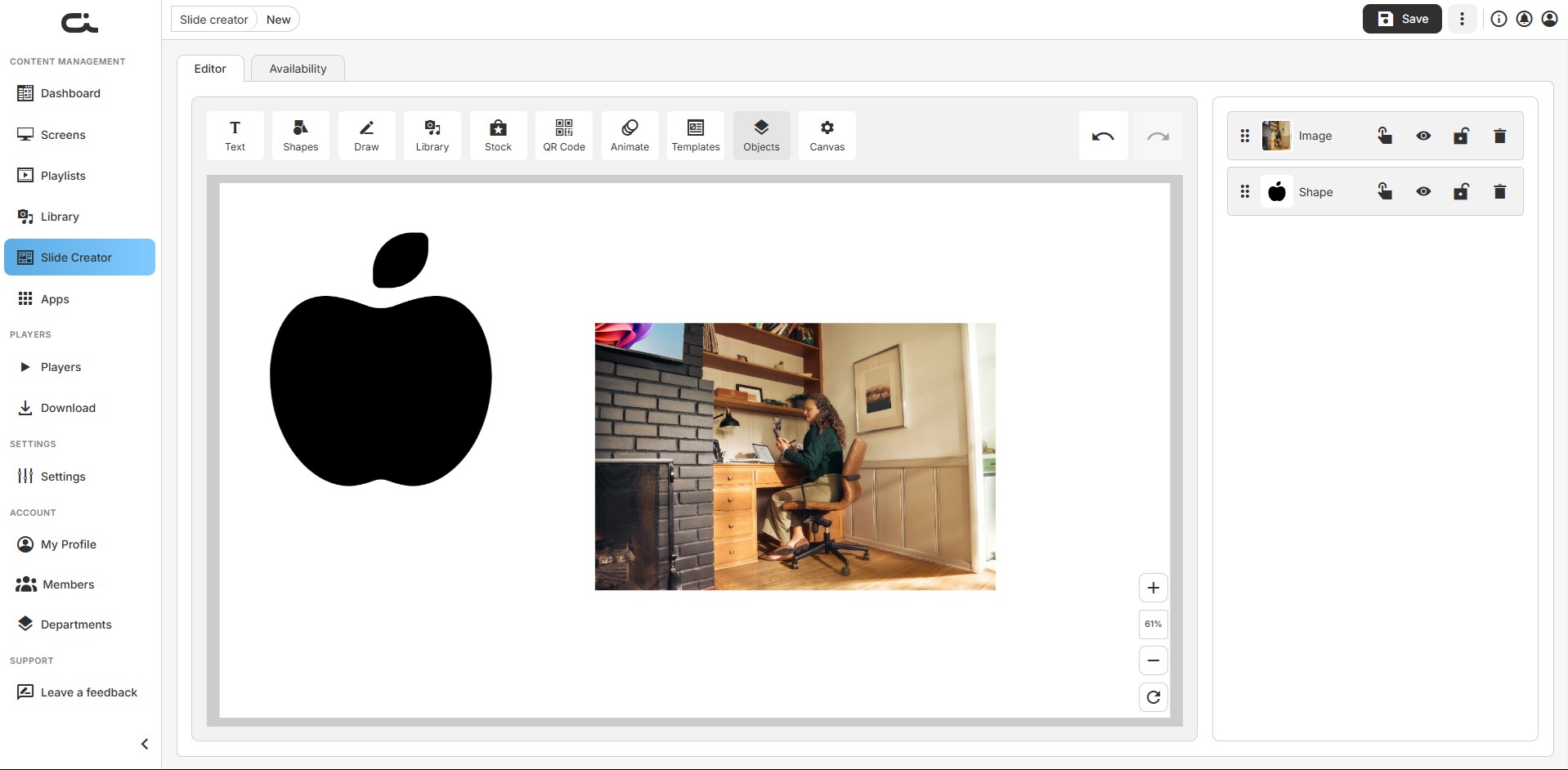
Task: Delete the Image layer
Action: click(1499, 136)
